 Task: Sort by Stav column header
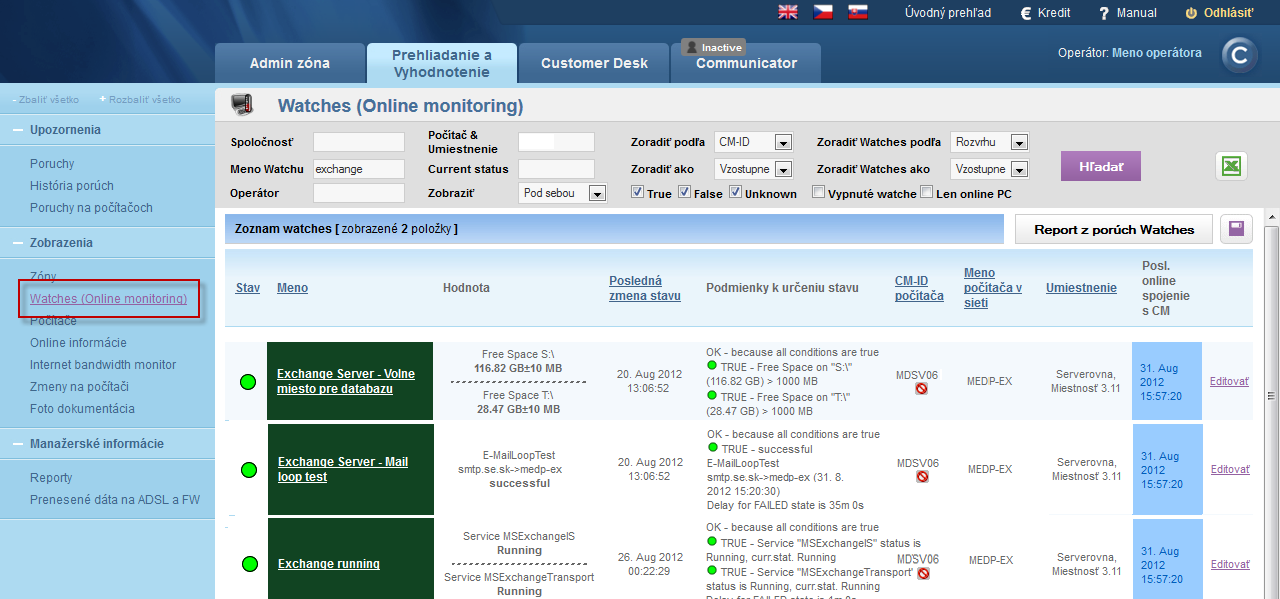pos(248,288)
